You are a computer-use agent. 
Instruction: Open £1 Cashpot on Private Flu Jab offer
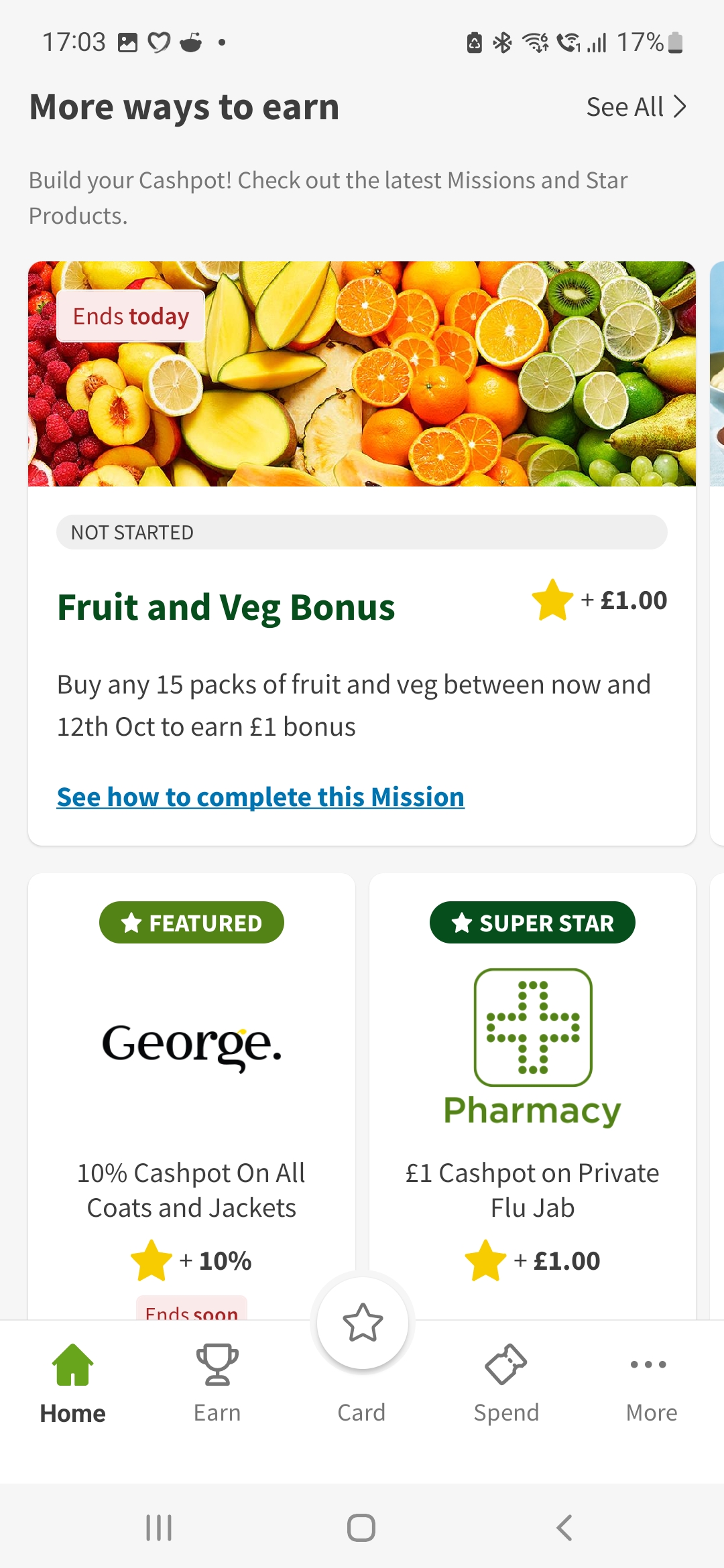532,1190
